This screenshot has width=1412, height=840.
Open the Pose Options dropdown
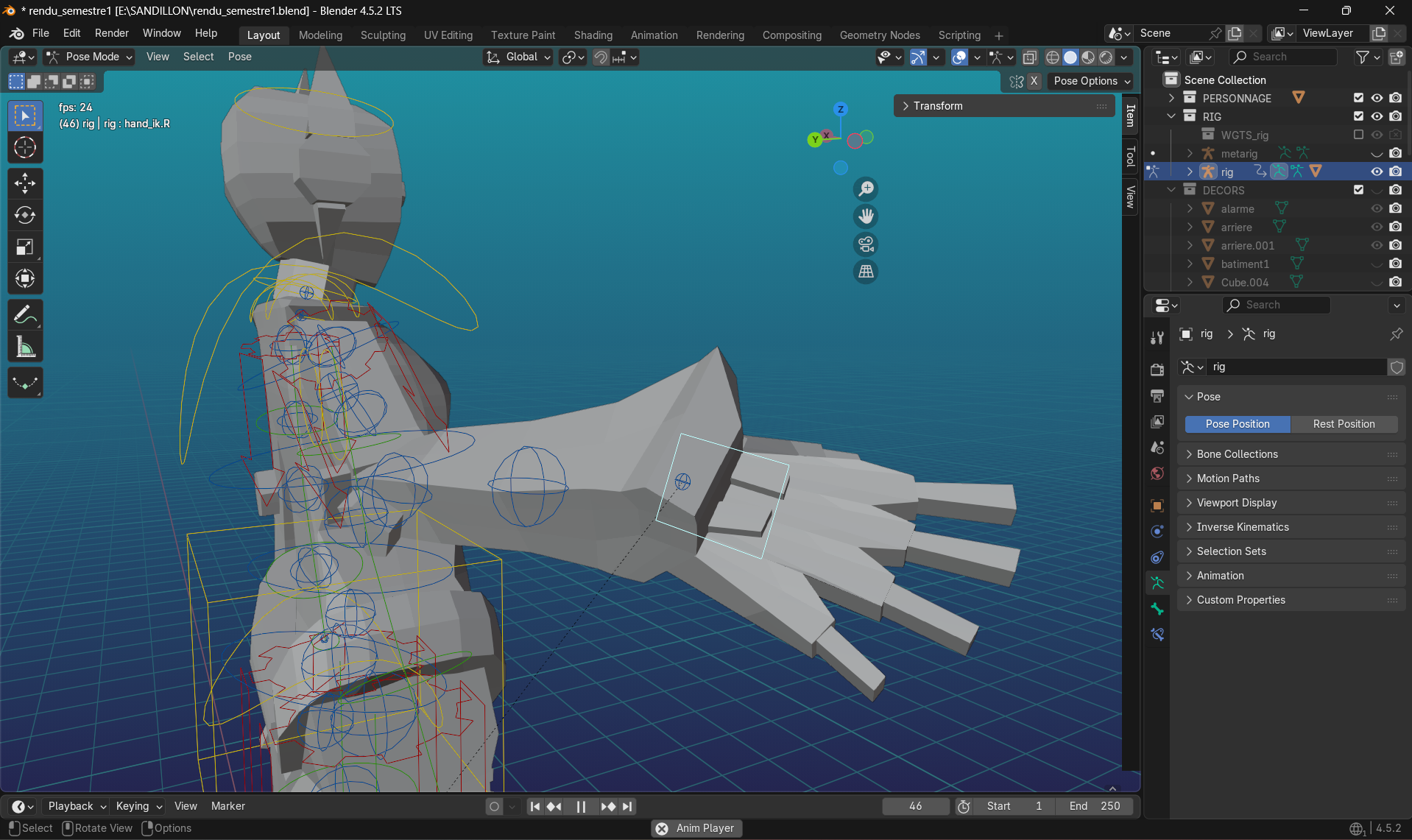tap(1090, 81)
